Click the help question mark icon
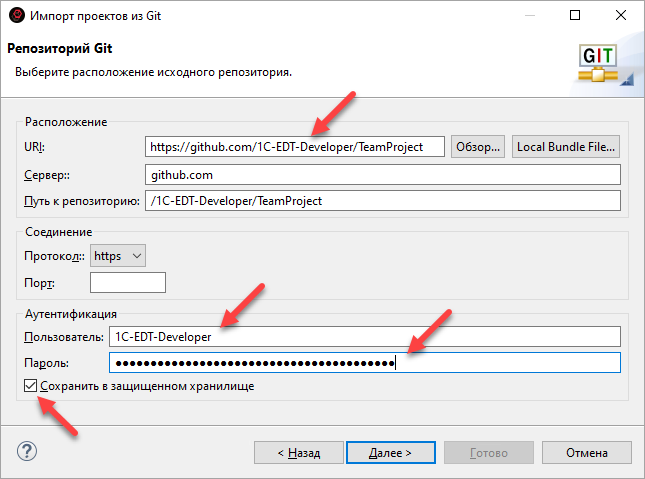 (x=28, y=451)
